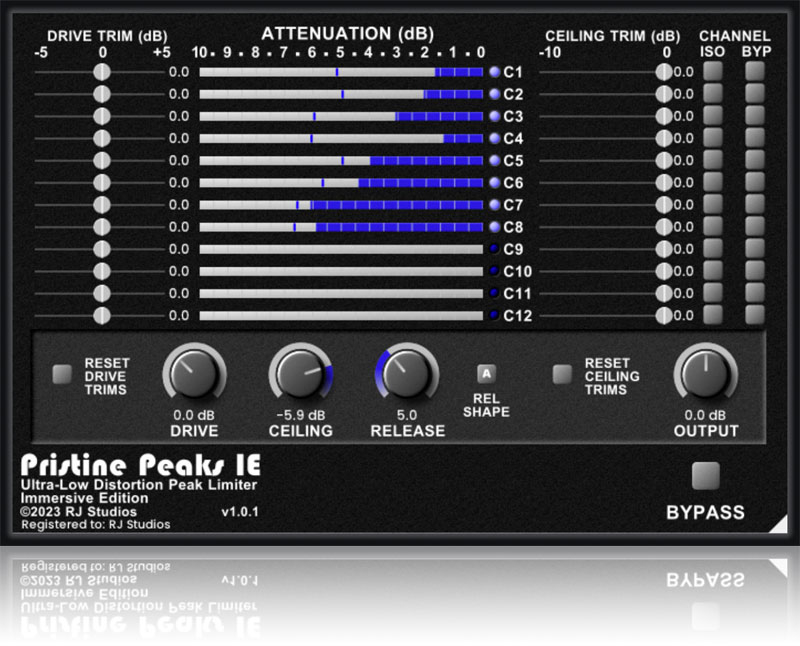Image resolution: width=800 pixels, height=646 pixels.
Task: Toggle the main BYPASS button
Action: tap(705, 475)
